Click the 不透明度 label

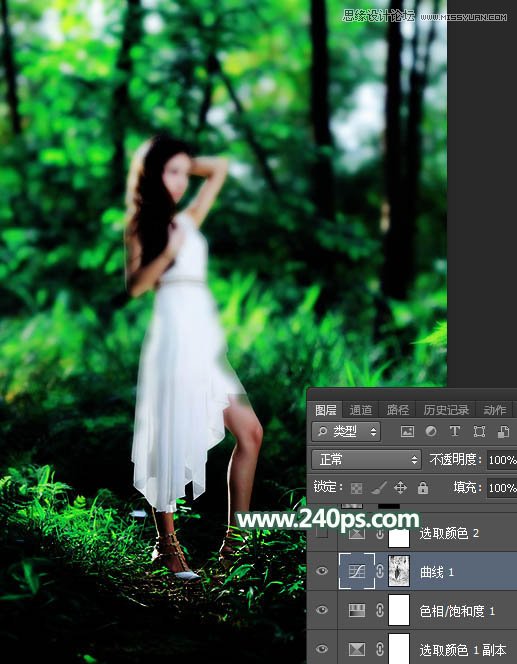(455, 459)
